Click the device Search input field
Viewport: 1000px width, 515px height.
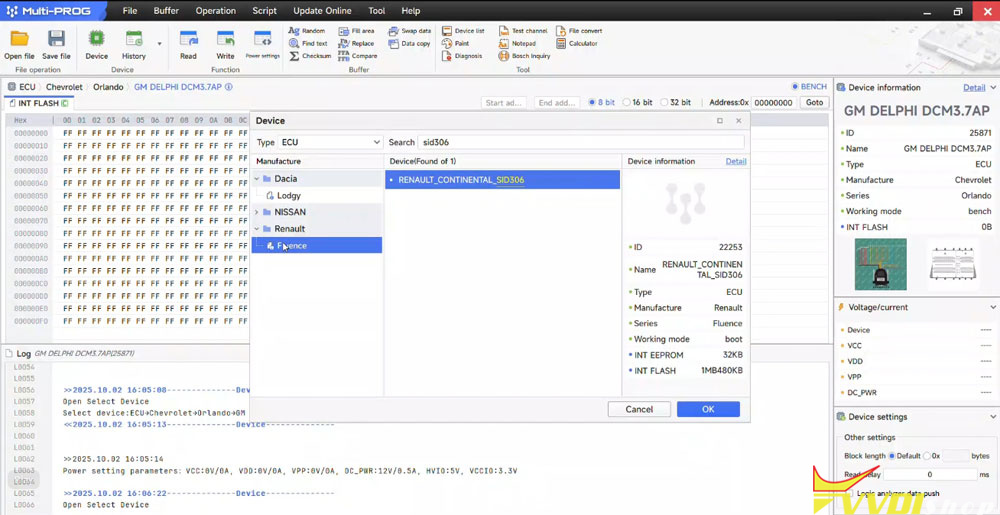point(580,143)
